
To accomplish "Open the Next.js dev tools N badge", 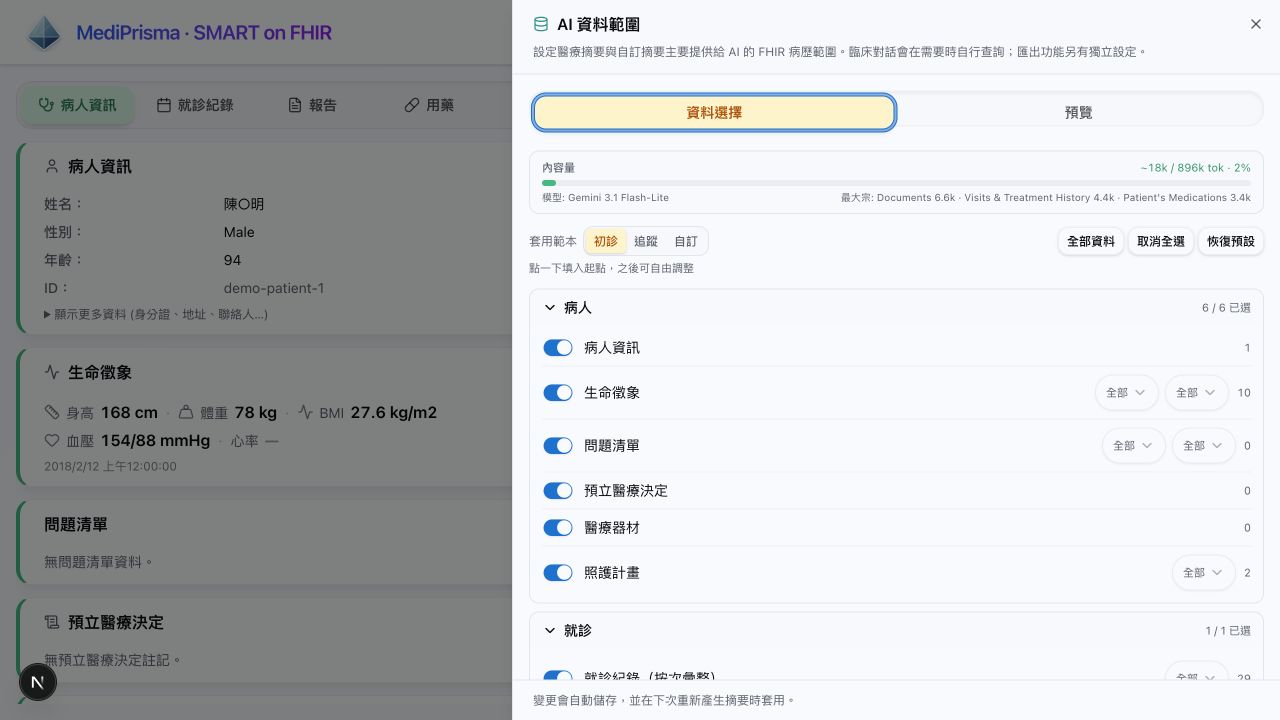I will [x=38, y=682].
